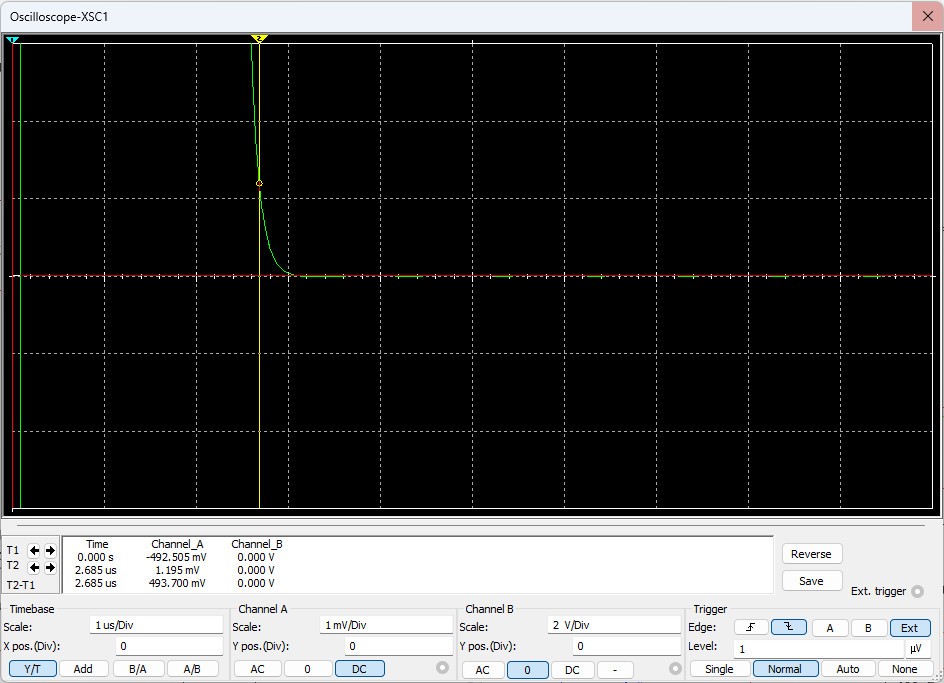Select Auto trigger mode

tap(847, 669)
